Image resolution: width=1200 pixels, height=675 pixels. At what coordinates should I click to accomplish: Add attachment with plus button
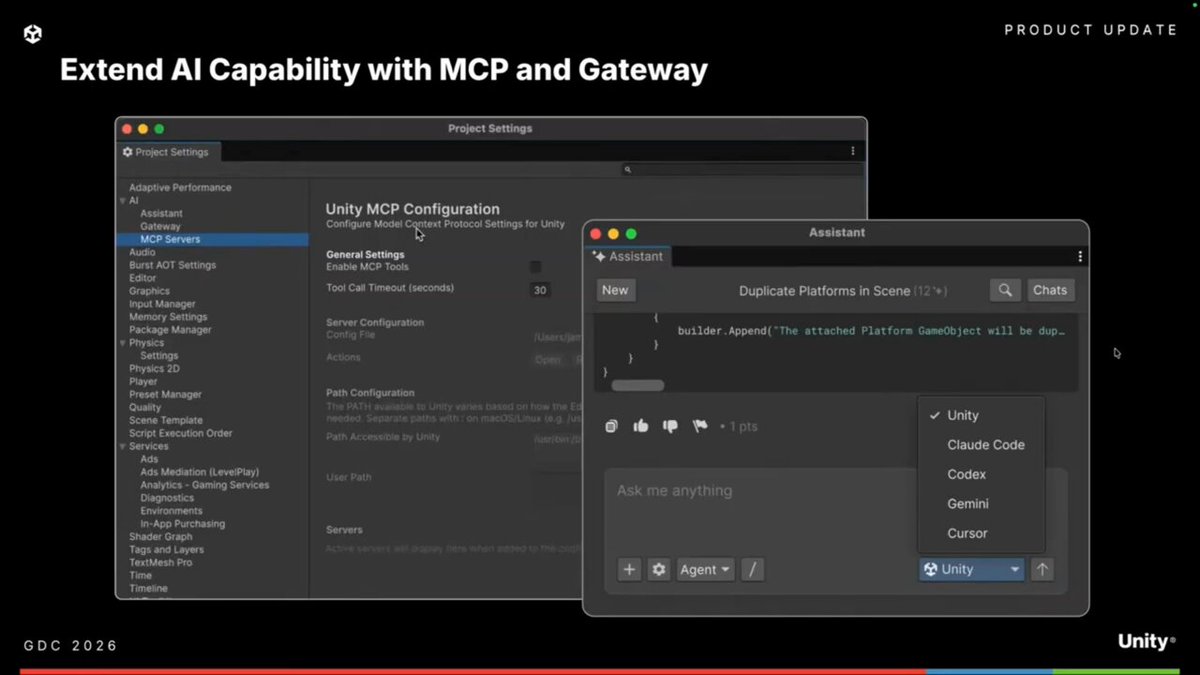629,569
